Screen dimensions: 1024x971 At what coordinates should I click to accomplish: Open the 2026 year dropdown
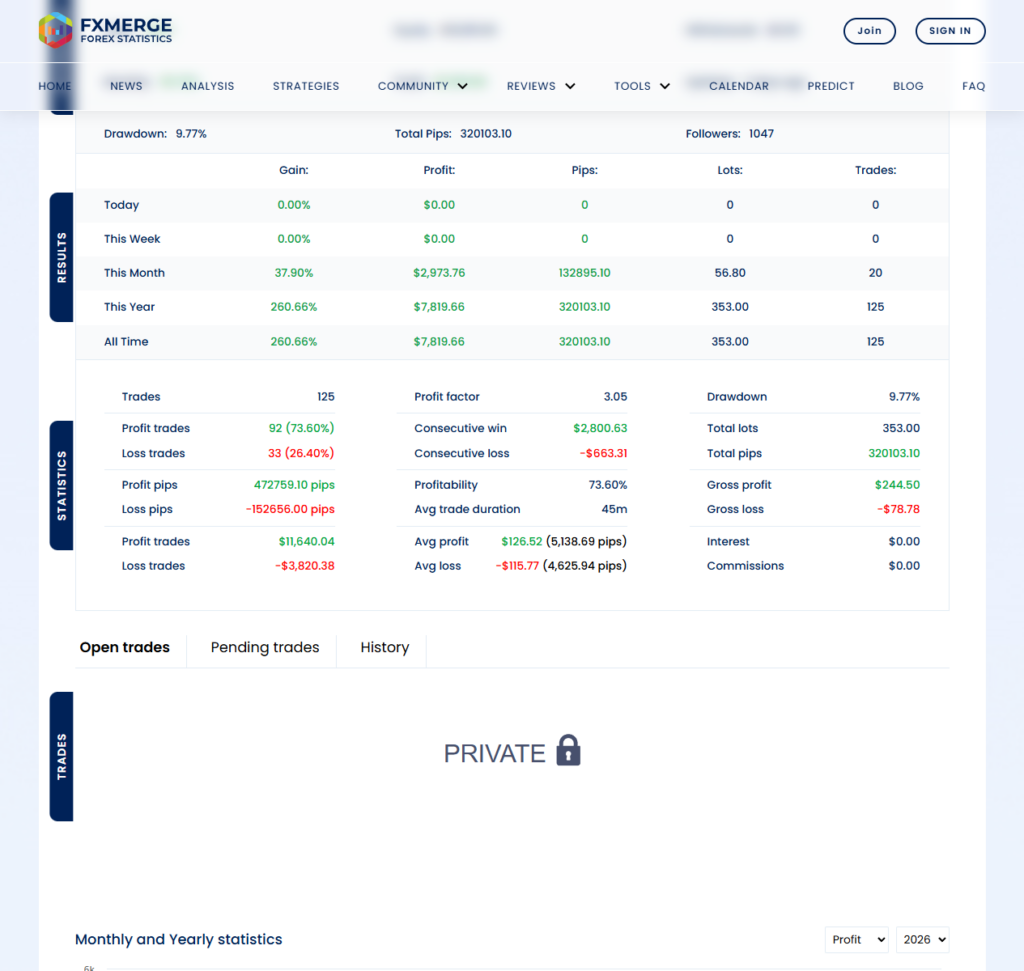pos(923,940)
